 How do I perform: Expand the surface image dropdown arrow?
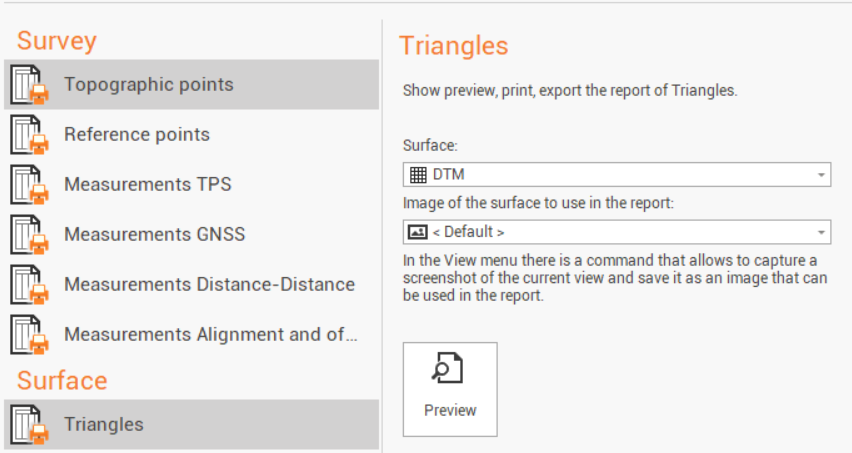coord(821,232)
